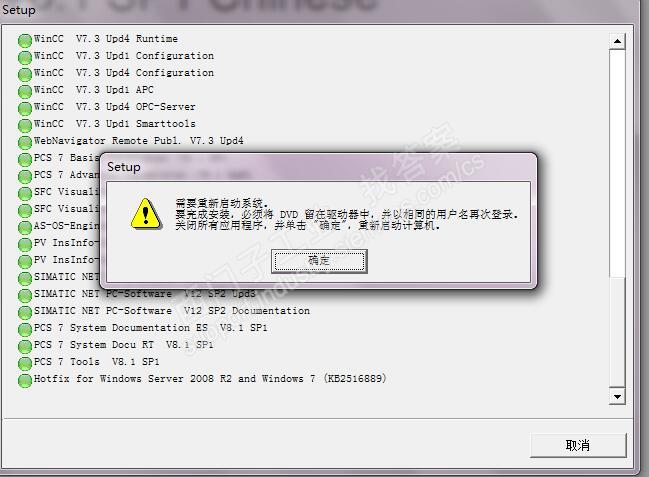The image size is (649, 477).
Task: Select text 'WinCC V7.3 Upd4 Configuration'
Action: pyautogui.click(x=124, y=72)
